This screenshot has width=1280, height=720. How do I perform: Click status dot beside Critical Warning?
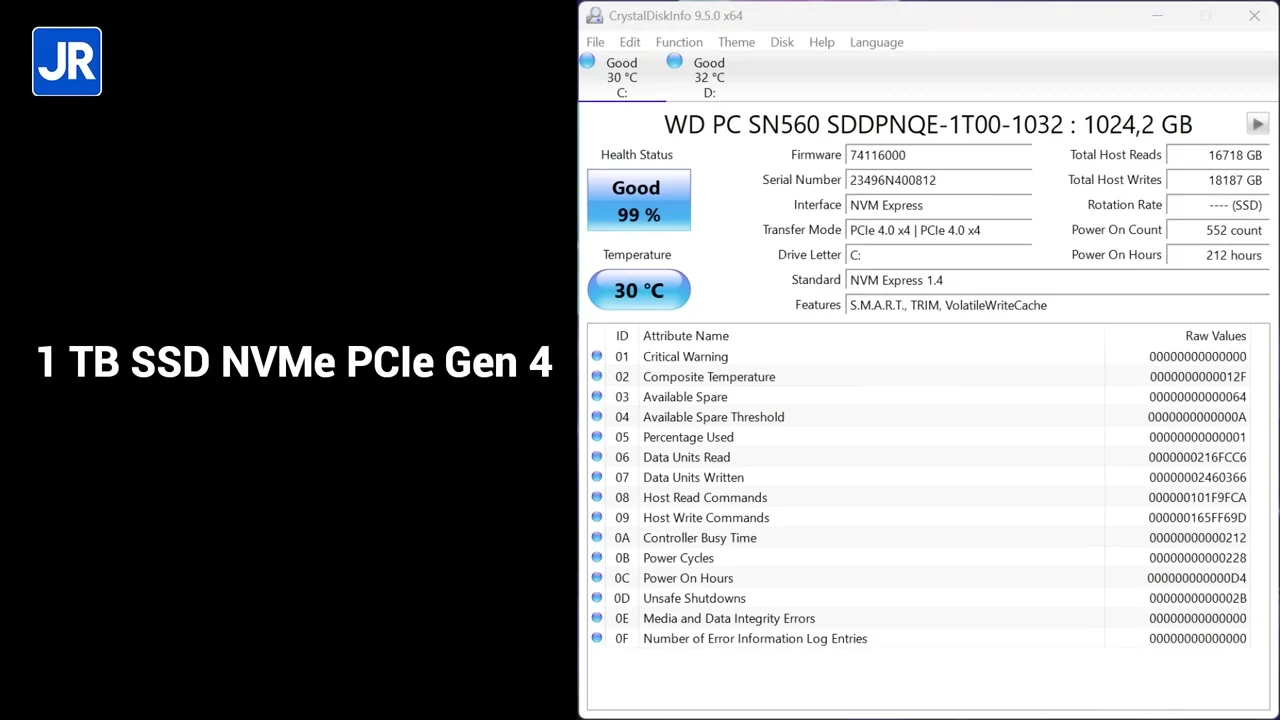pos(597,356)
